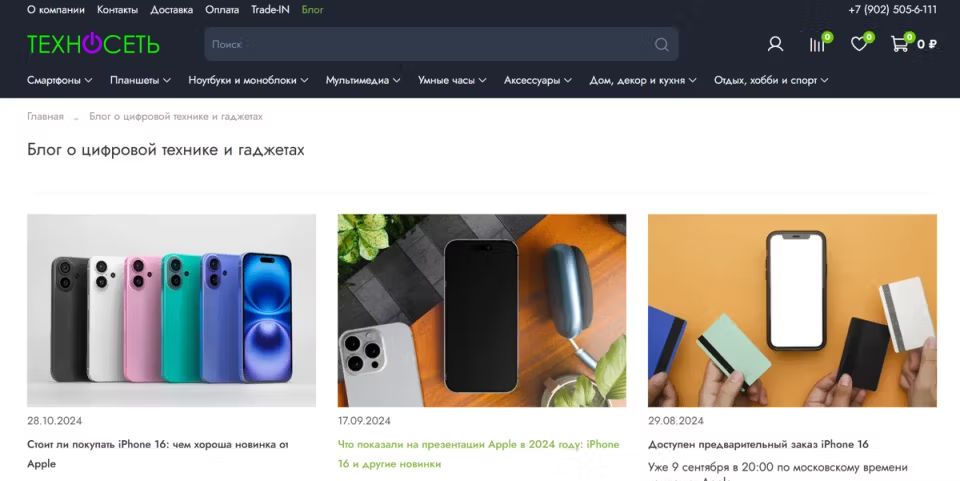Click the search magnifier icon

coord(661,44)
